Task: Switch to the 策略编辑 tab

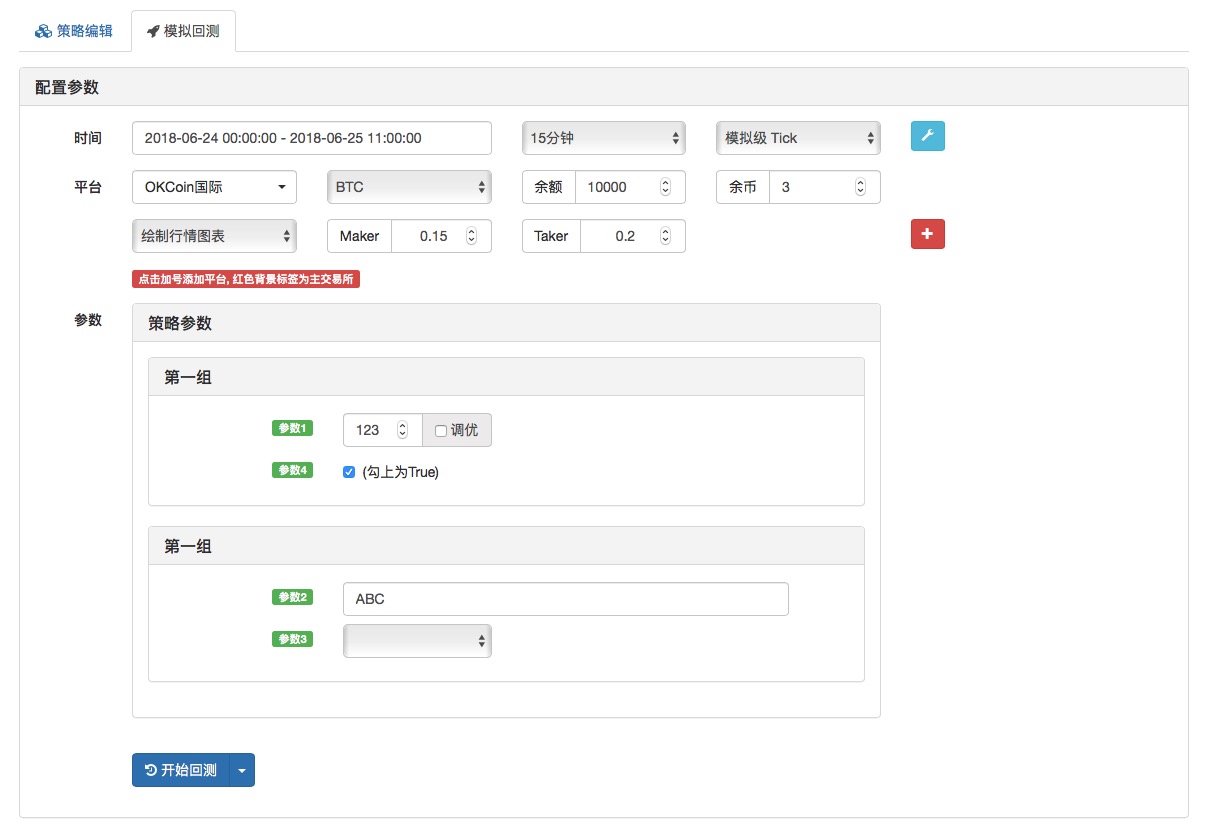Action: coord(75,31)
